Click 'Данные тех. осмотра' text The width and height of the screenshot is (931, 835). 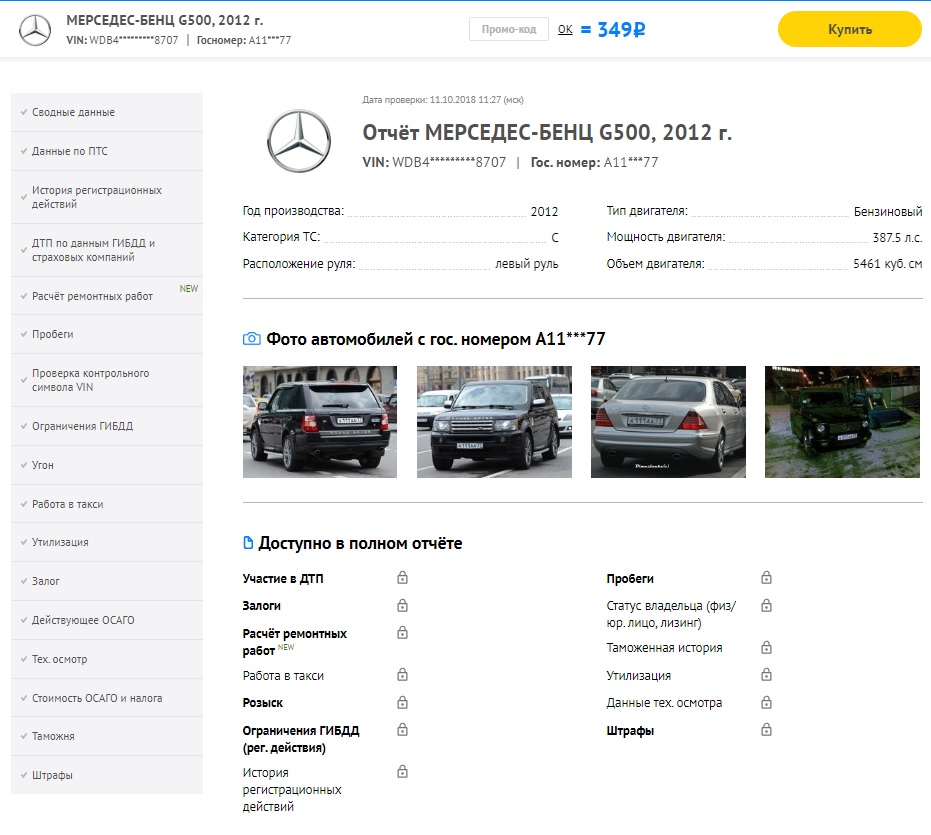click(x=664, y=703)
